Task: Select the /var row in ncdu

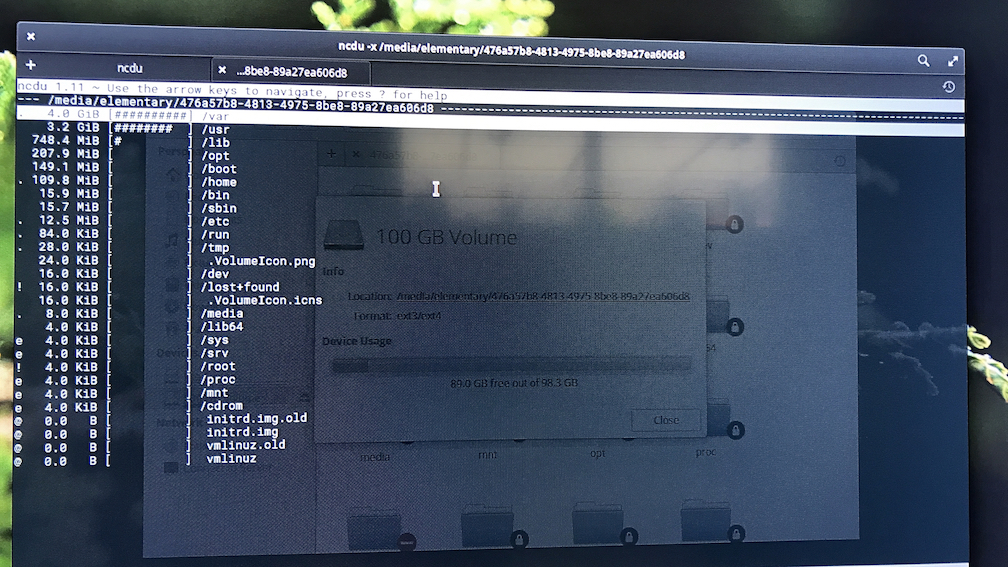Action: pos(216,116)
